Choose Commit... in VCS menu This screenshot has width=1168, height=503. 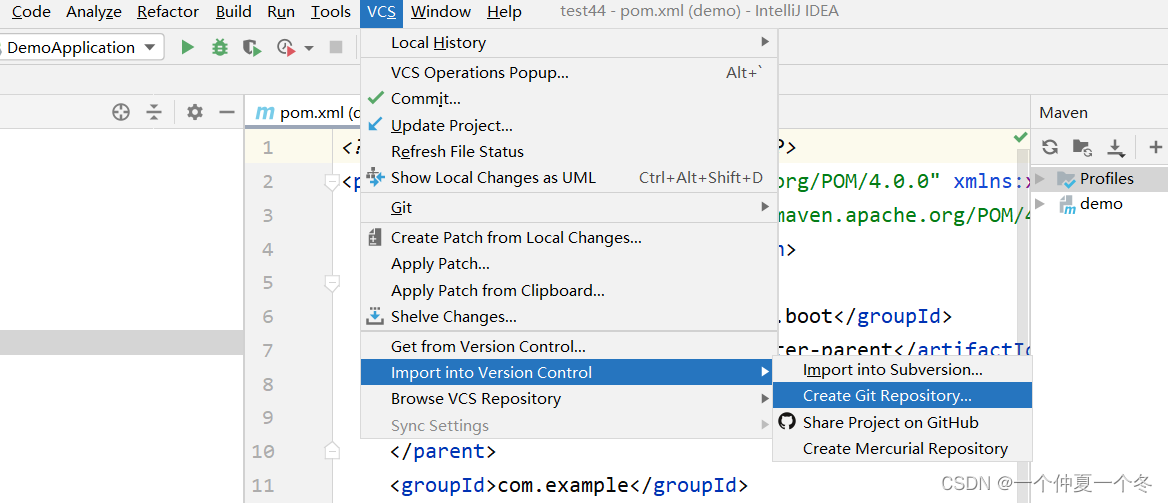(x=569, y=98)
